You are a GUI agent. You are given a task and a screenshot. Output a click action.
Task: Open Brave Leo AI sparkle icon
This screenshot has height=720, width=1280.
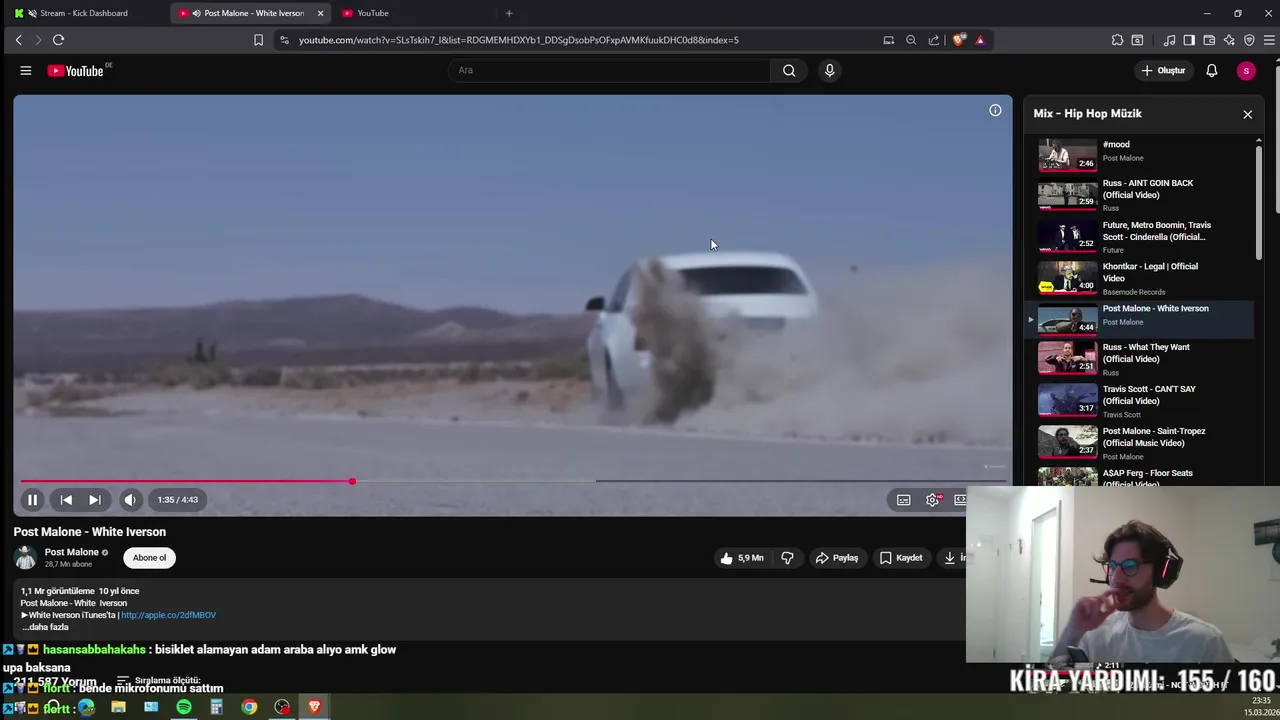[x=1229, y=40]
